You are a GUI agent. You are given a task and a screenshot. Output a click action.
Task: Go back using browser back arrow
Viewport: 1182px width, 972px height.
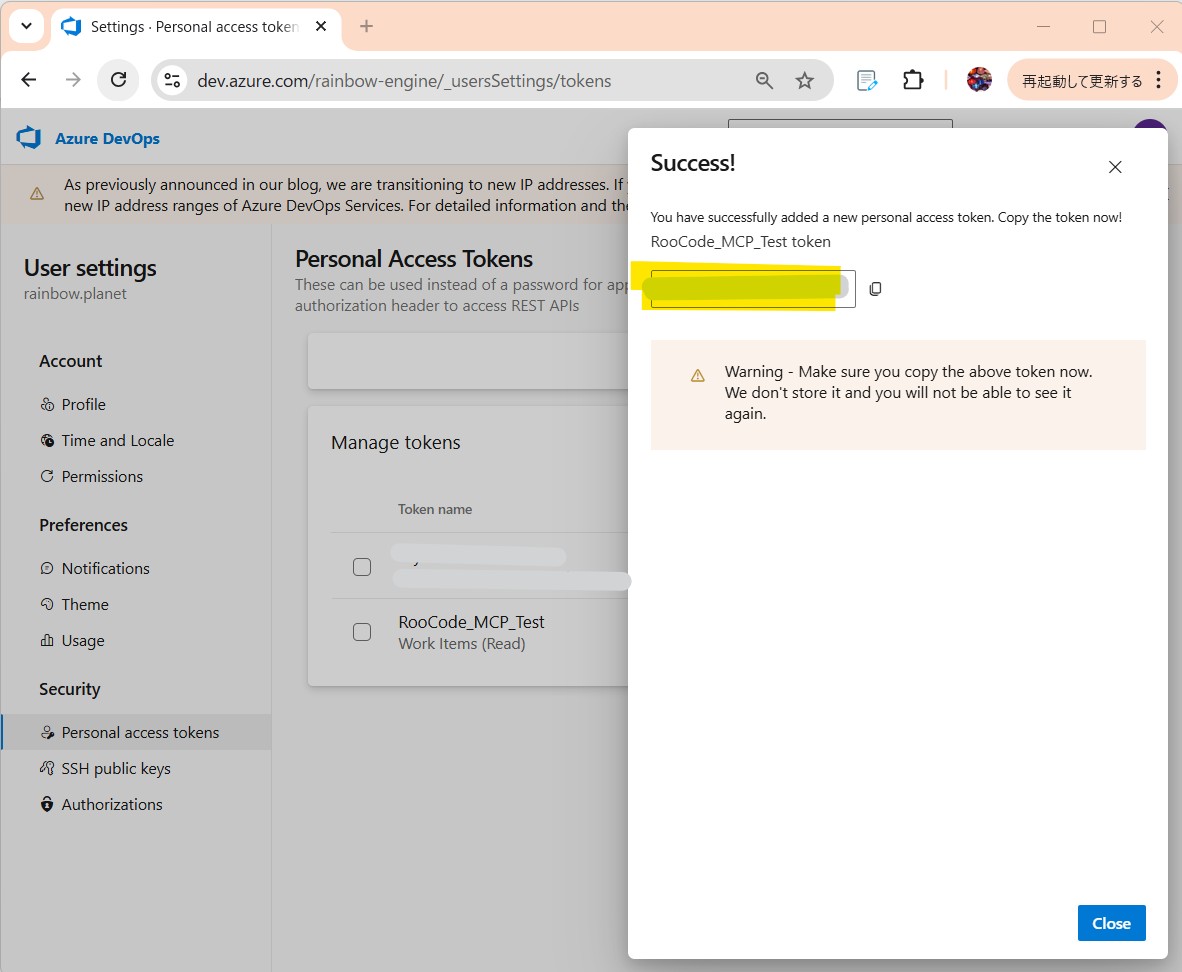[29, 80]
